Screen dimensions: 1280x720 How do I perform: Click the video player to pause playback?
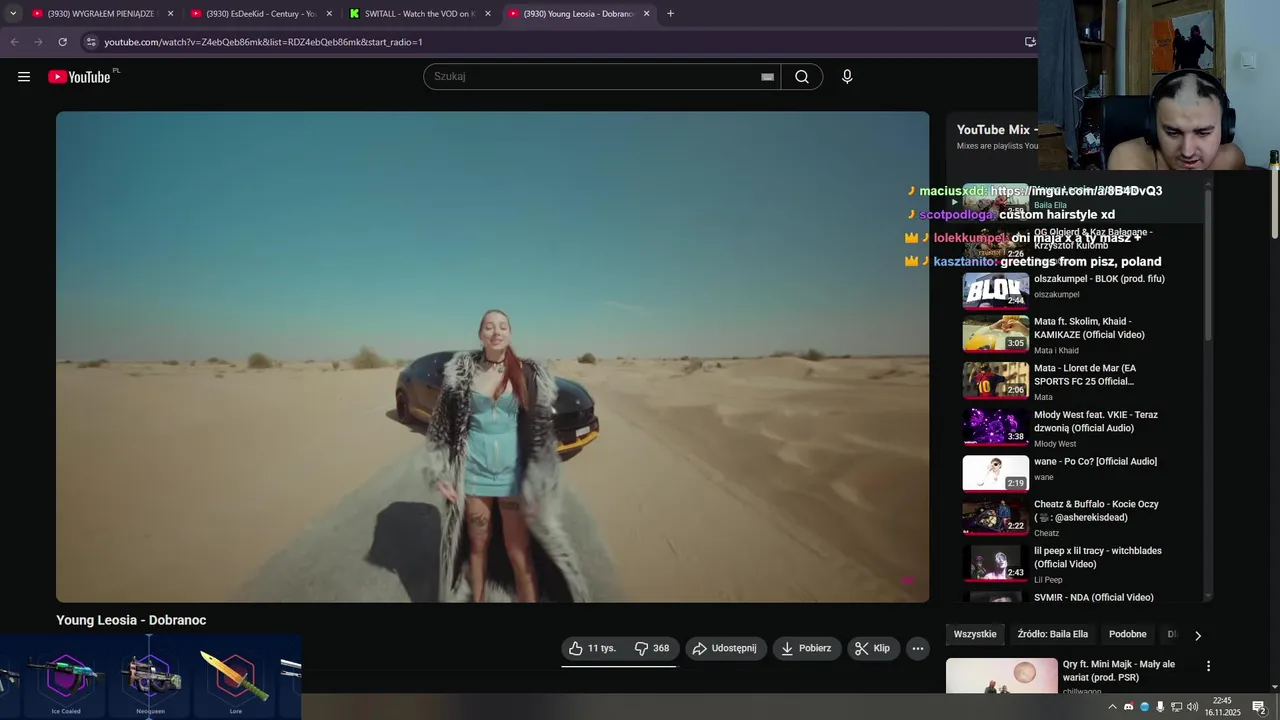coord(492,356)
